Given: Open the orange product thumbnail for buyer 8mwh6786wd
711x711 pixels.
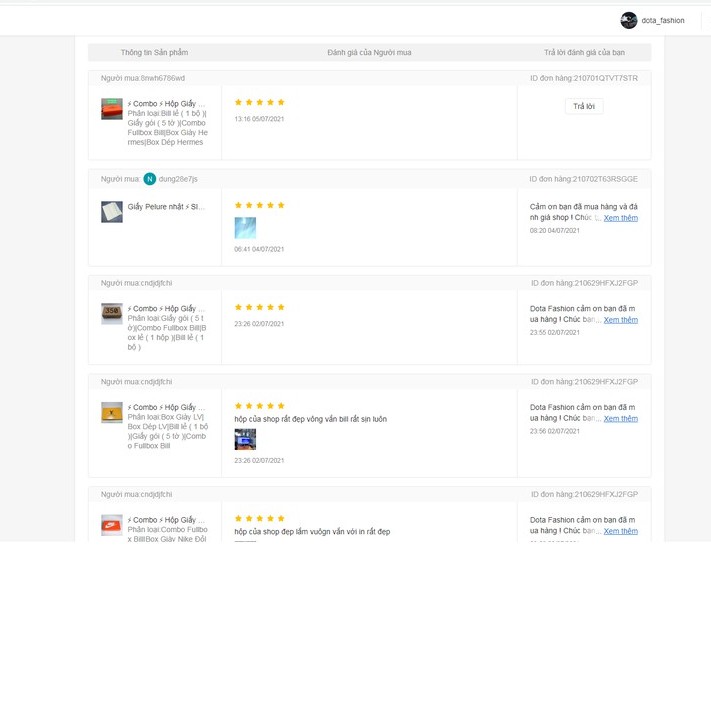Looking at the screenshot, I should pos(112,109).
